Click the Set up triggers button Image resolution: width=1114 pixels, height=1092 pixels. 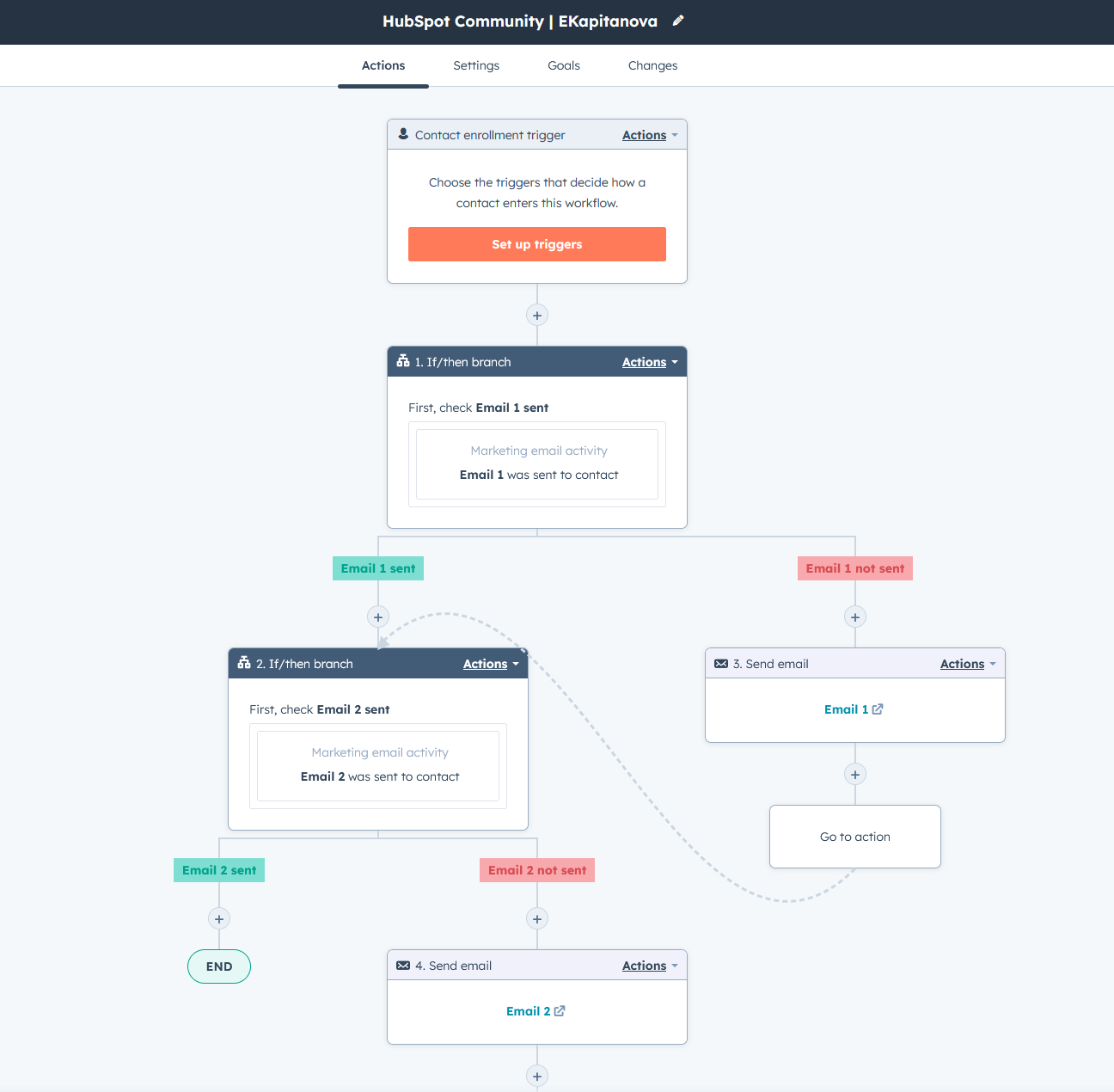click(x=536, y=244)
